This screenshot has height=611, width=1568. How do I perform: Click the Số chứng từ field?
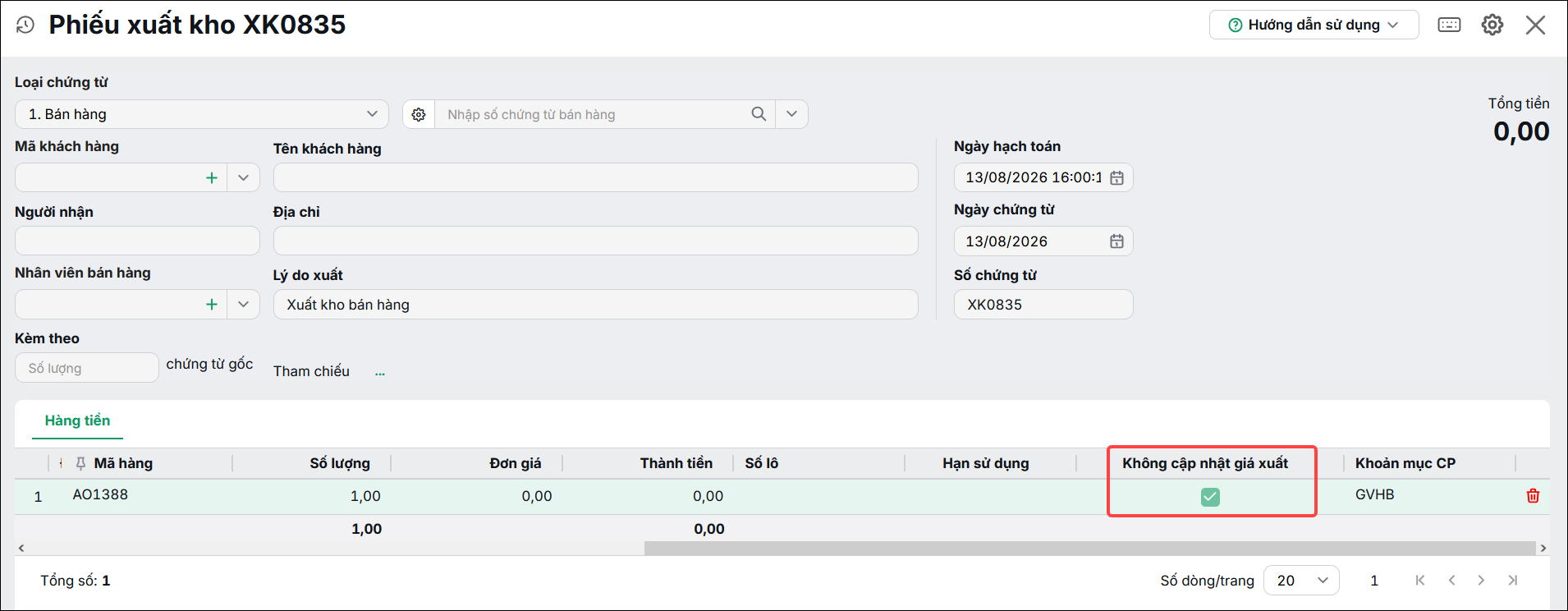coord(1043,304)
